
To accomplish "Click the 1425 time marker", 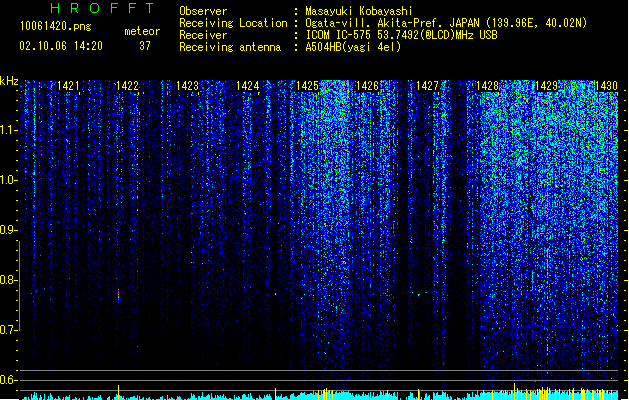I will pyautogui.click(x=307, y=86).
